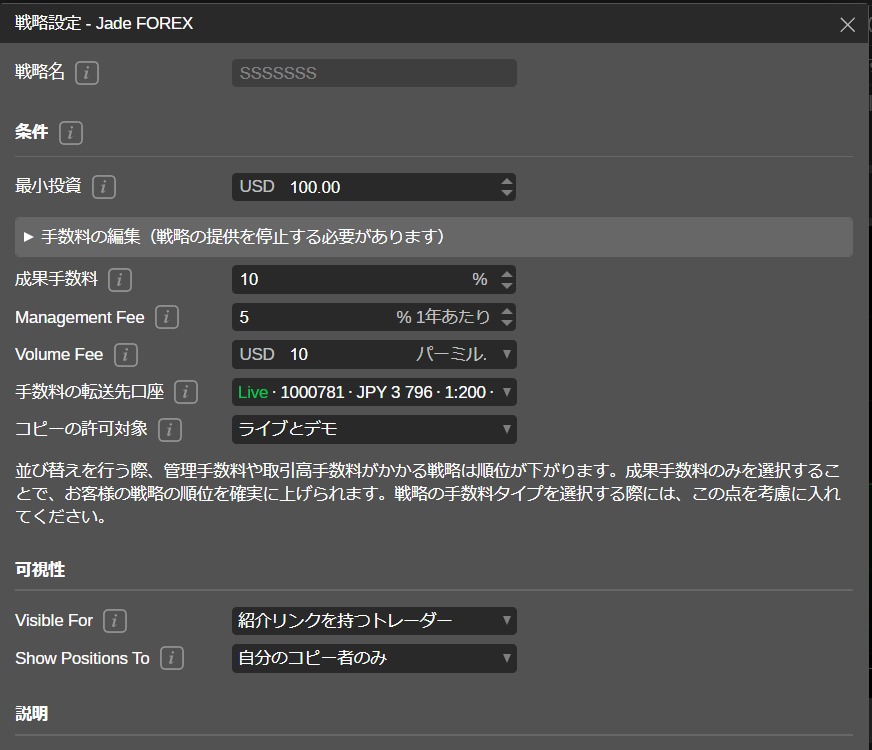Click Volume Fee info icon
Viewport: 872px width, 750px height.
point(126,355)
